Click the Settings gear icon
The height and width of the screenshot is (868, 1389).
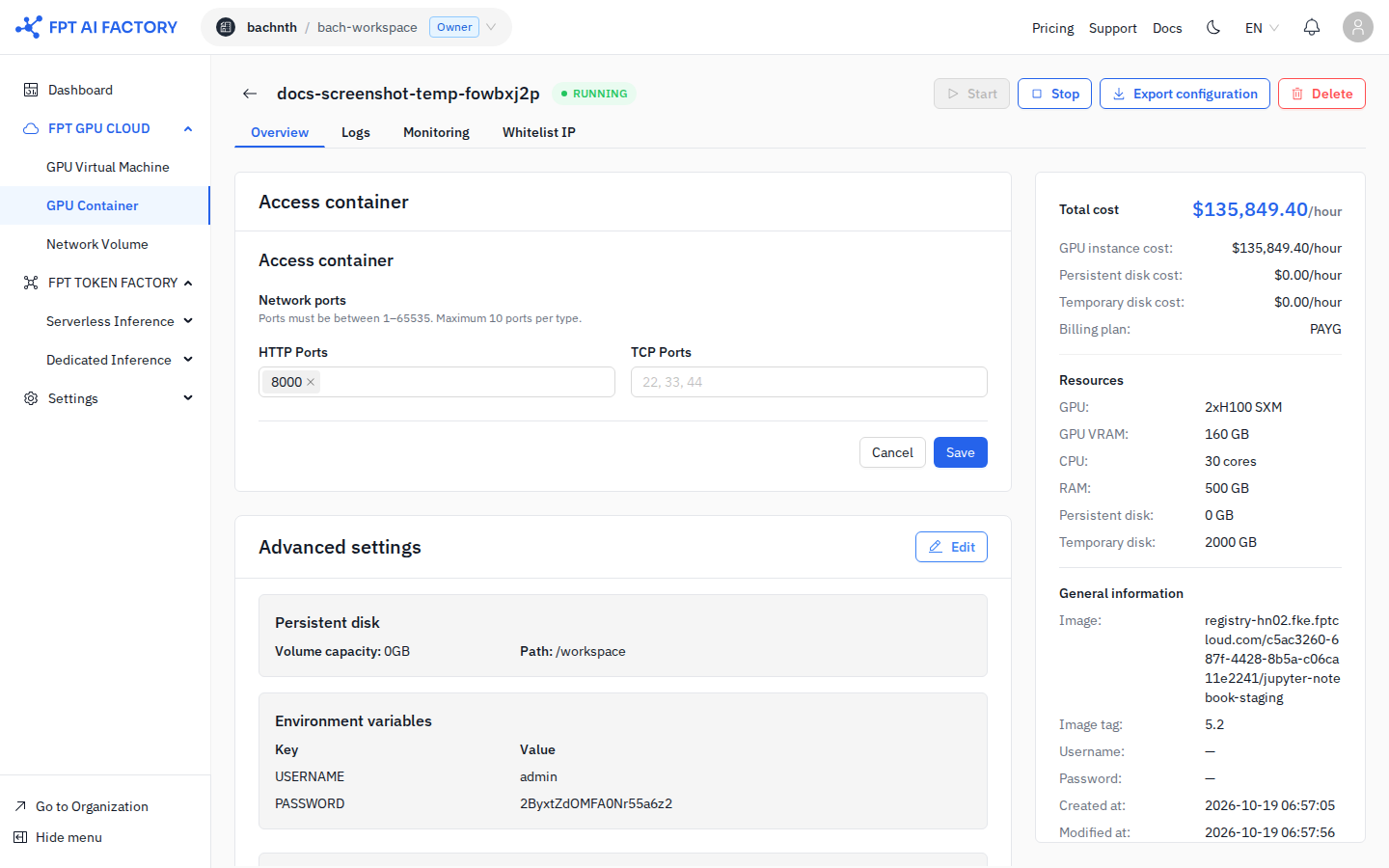31,398
